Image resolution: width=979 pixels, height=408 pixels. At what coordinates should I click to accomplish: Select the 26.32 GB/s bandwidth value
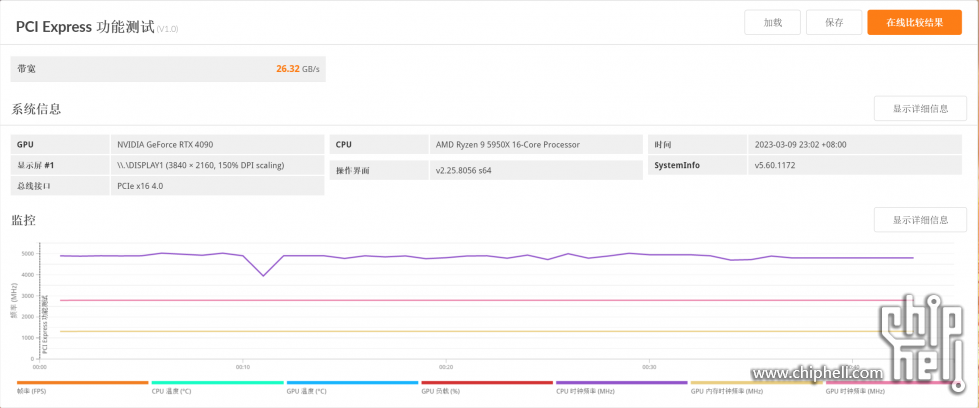point(297,69)
